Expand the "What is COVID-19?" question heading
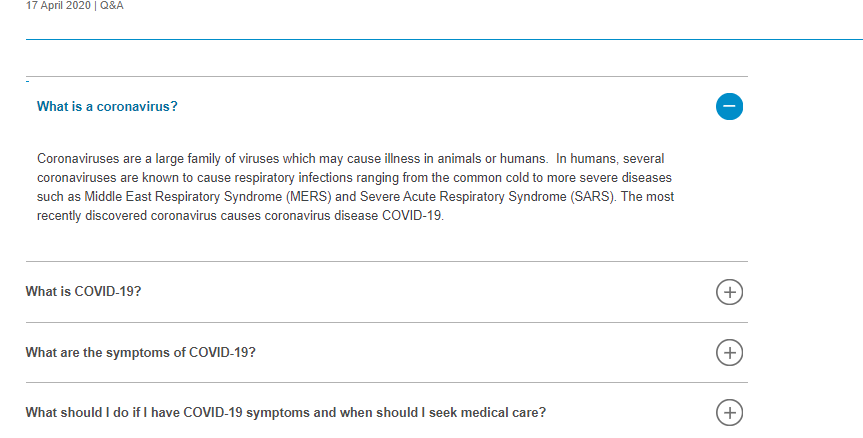 point(83,291)
